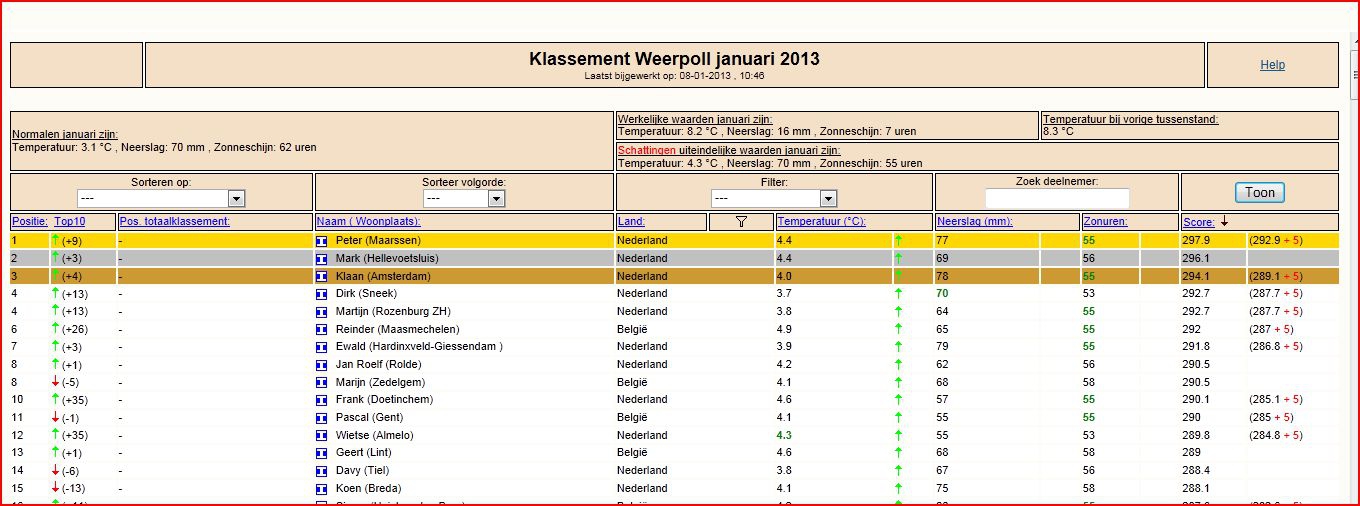Sort by Positie column header
Image resolution: width=1360 pixels, height=506 pixels.
point(29,221)
